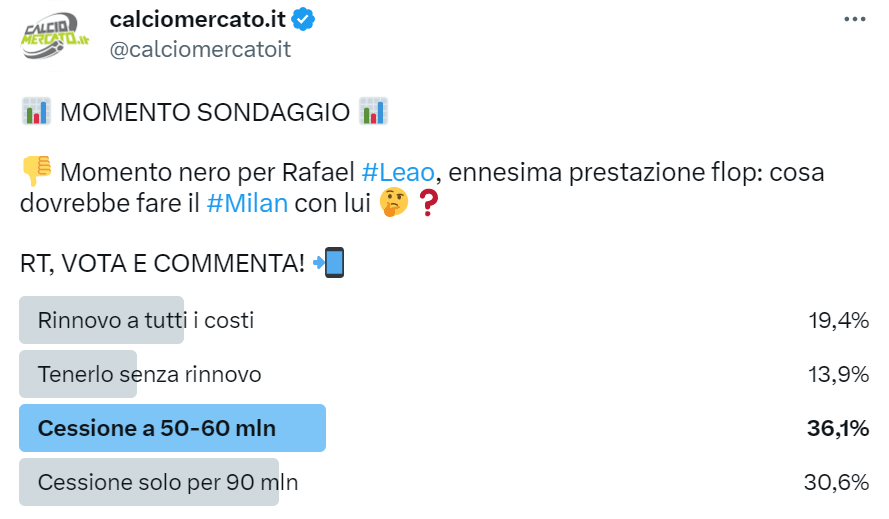Click the 19,4% poll result percentage
Viewport: 889px width, 519px height.
click(x=838, y=320)
